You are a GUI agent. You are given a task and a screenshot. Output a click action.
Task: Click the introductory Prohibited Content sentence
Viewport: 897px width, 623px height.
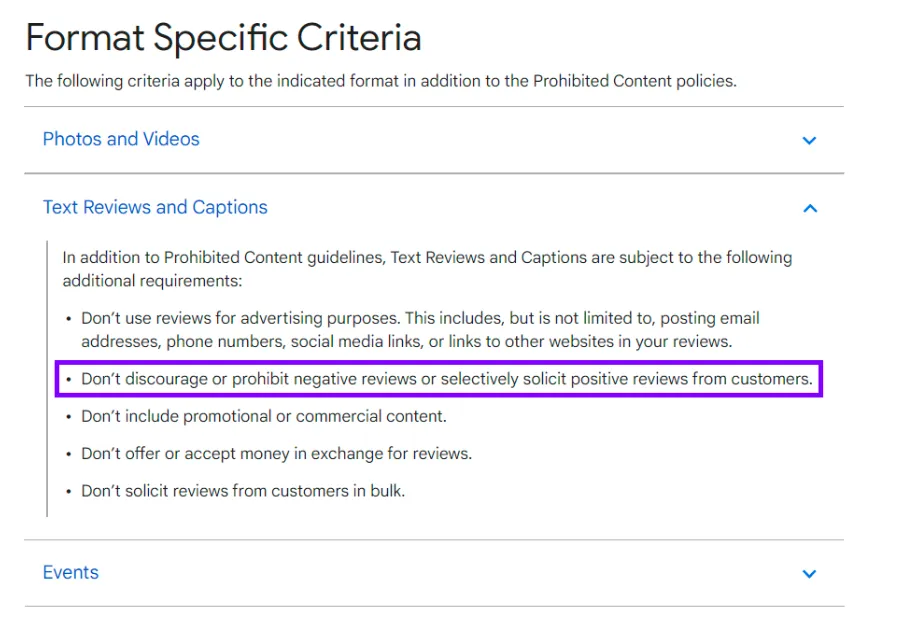point(380,81)
